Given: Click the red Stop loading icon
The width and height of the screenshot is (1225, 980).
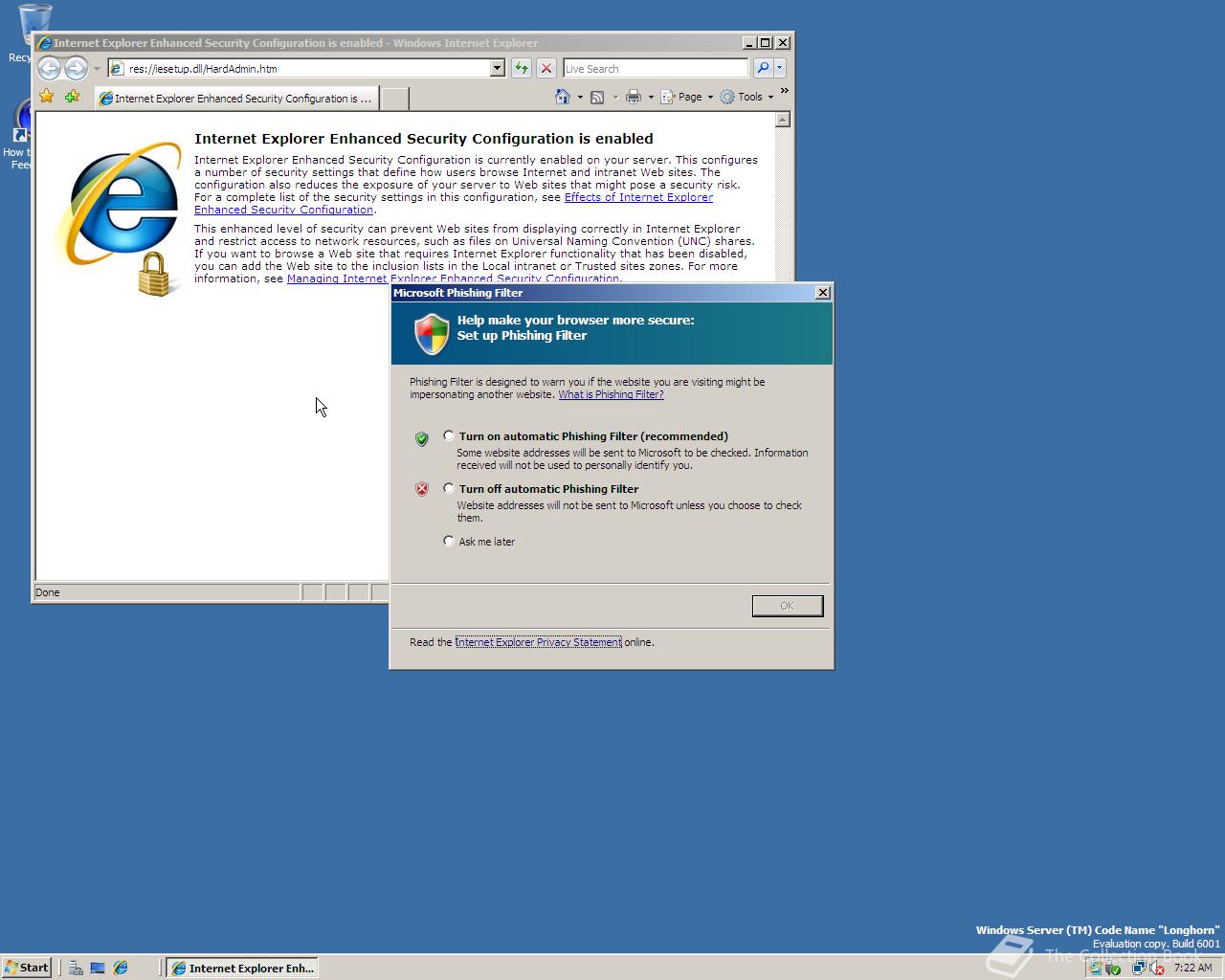Looking at the screenshot, I should point(546,69).
